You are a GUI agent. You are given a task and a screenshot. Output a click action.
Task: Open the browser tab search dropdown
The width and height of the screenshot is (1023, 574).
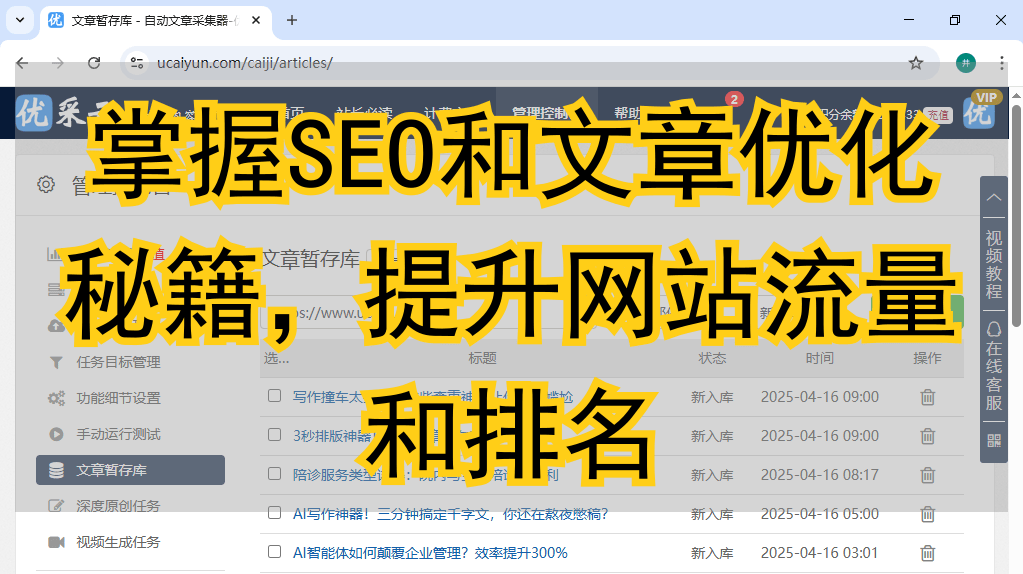coord(20,20)
